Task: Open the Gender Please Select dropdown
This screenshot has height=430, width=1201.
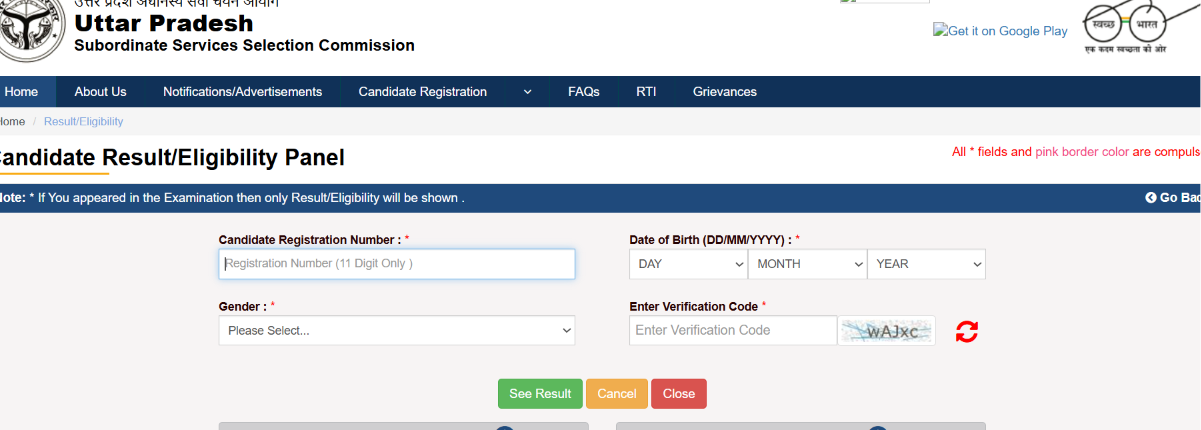Action: point(397,331)
